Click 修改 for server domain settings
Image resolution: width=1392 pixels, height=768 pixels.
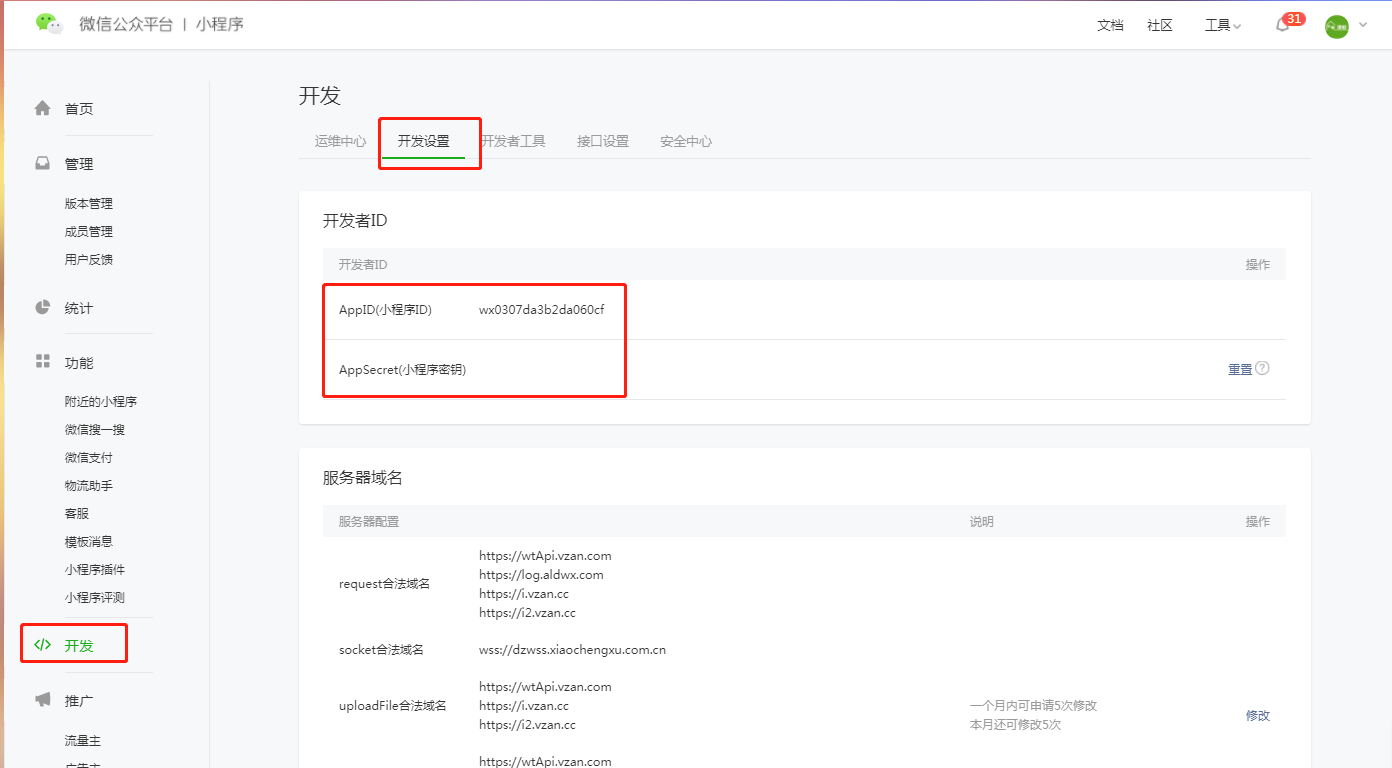click(x=1258, y=716)
